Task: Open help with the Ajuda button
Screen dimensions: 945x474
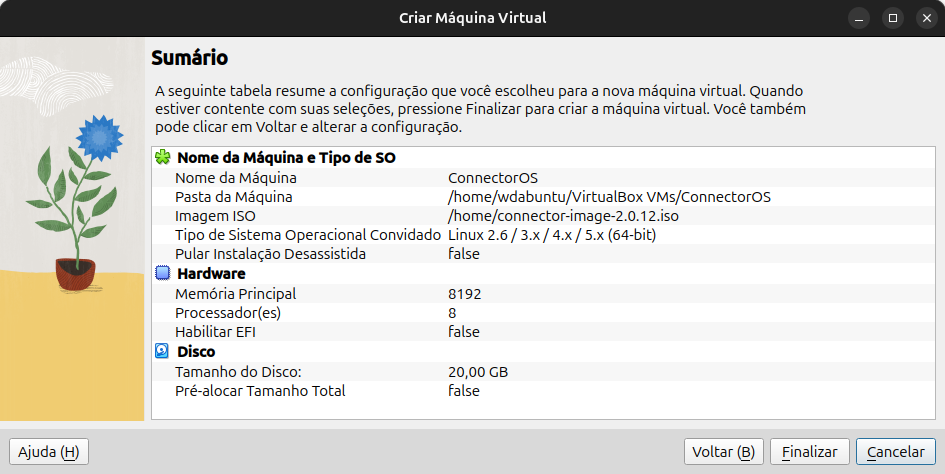Action: pyautogui.click(x=49, y=452)
